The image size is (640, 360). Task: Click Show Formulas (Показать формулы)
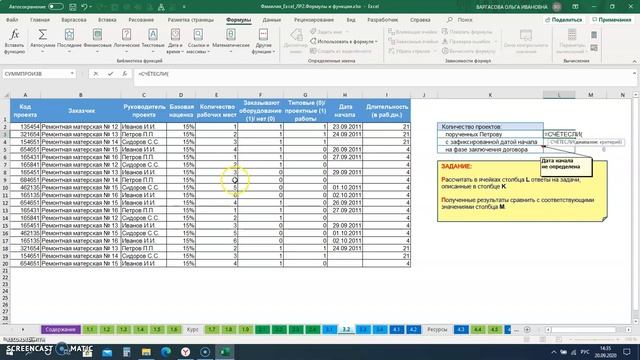coord(467,32)
